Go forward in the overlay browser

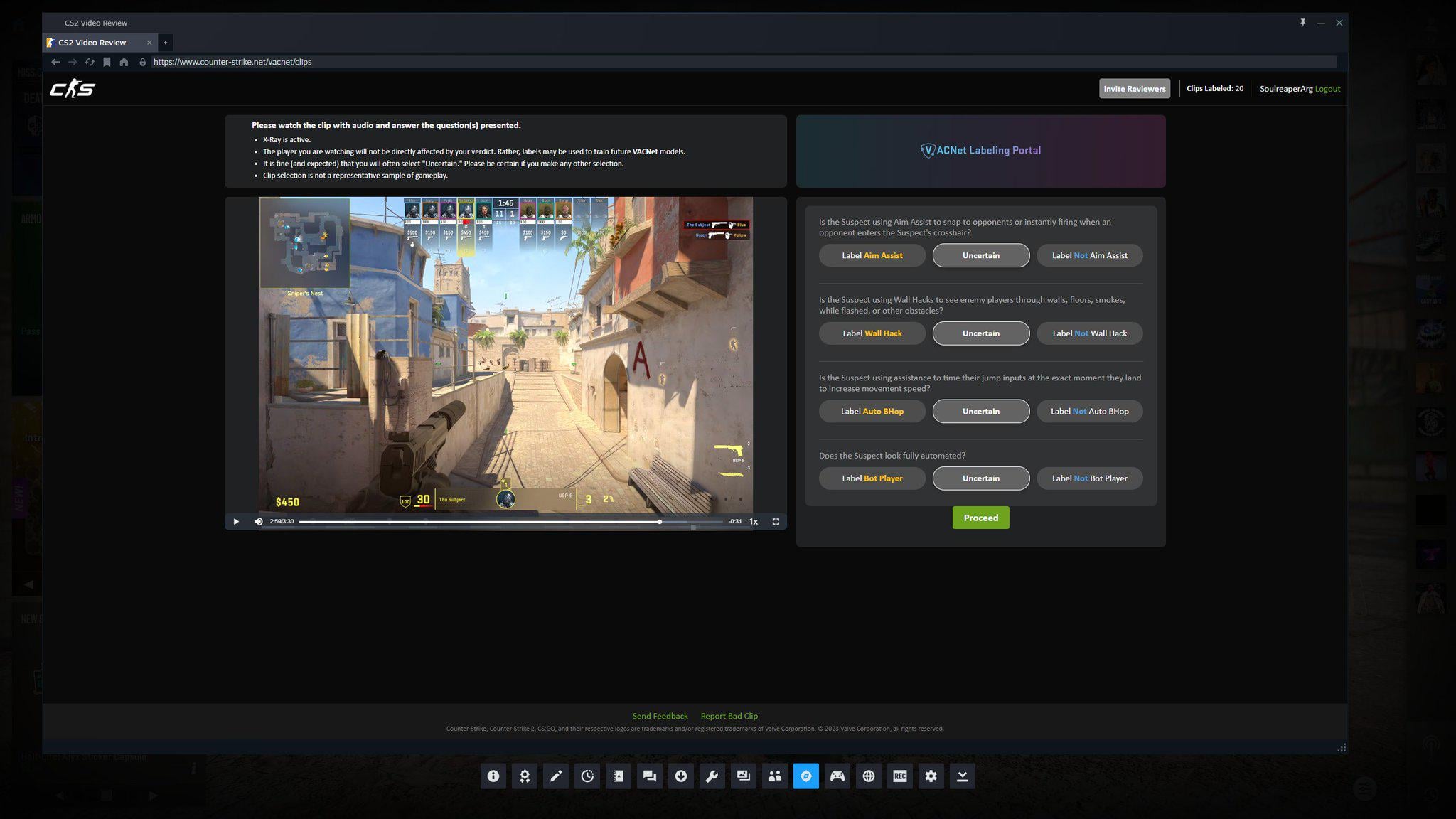pos(73,62)
